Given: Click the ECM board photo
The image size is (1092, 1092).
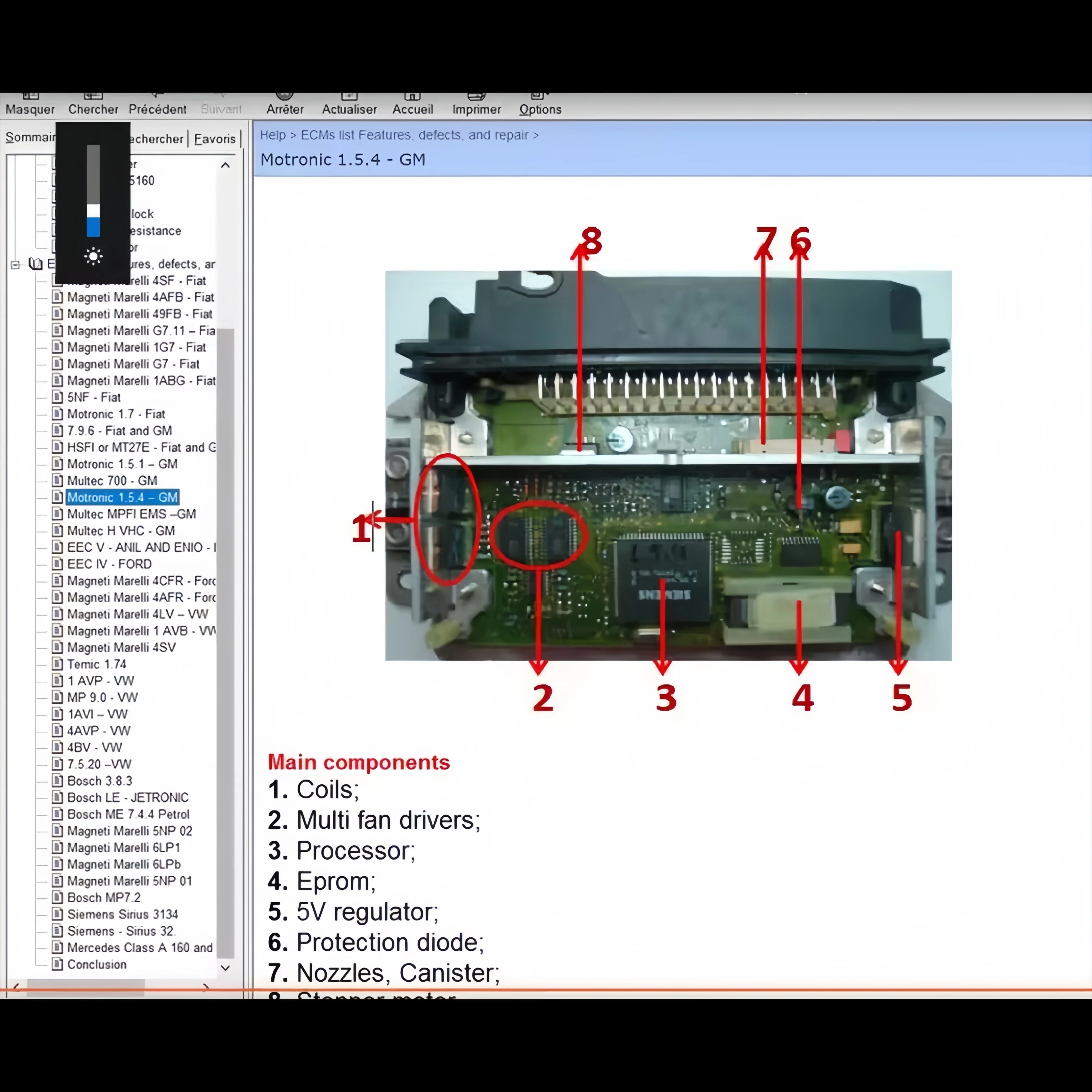Looking at the screenshot, I should pyautogui.click(x=668, y=465).
